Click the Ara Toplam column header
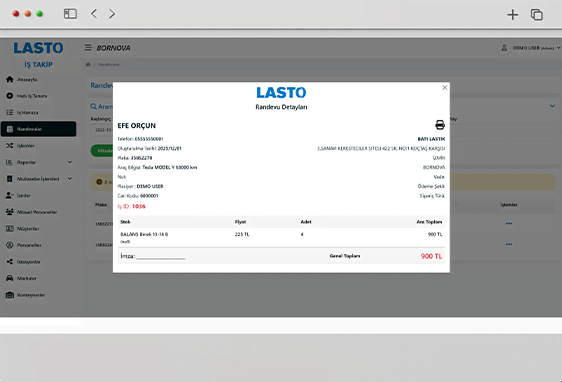Screen dimensions: 562x382 tap(429, 222)
